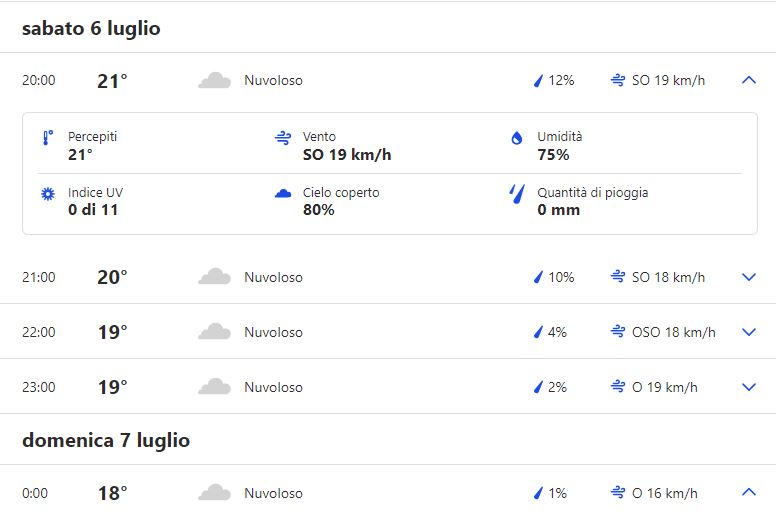776x517 pixels.
Task: Click the wind icon beside Vento
Action: pos(283,138)
